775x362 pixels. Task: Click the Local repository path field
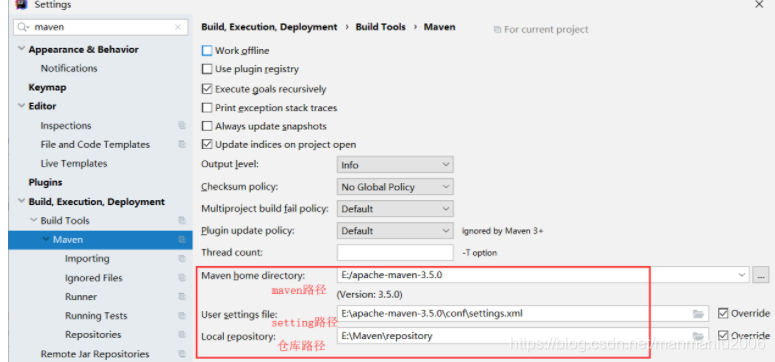coord(522,336)
